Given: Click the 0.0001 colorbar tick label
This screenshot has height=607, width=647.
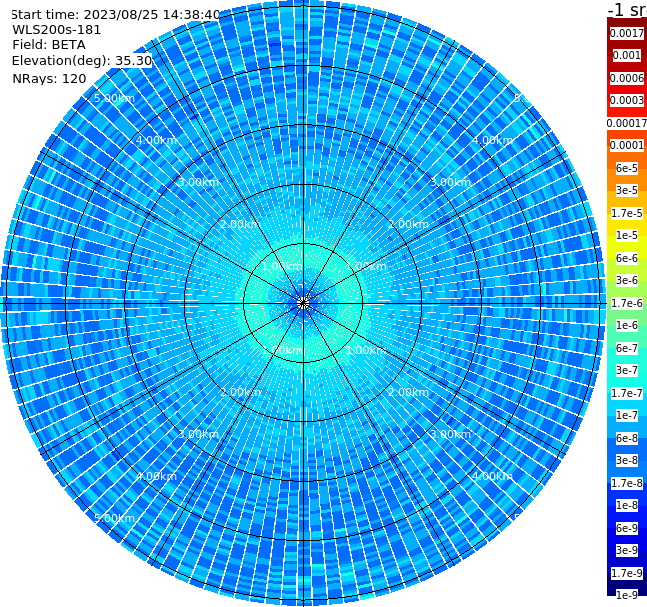Looking at the screenshot, I should pyautogui.click(x=627, y=145).
